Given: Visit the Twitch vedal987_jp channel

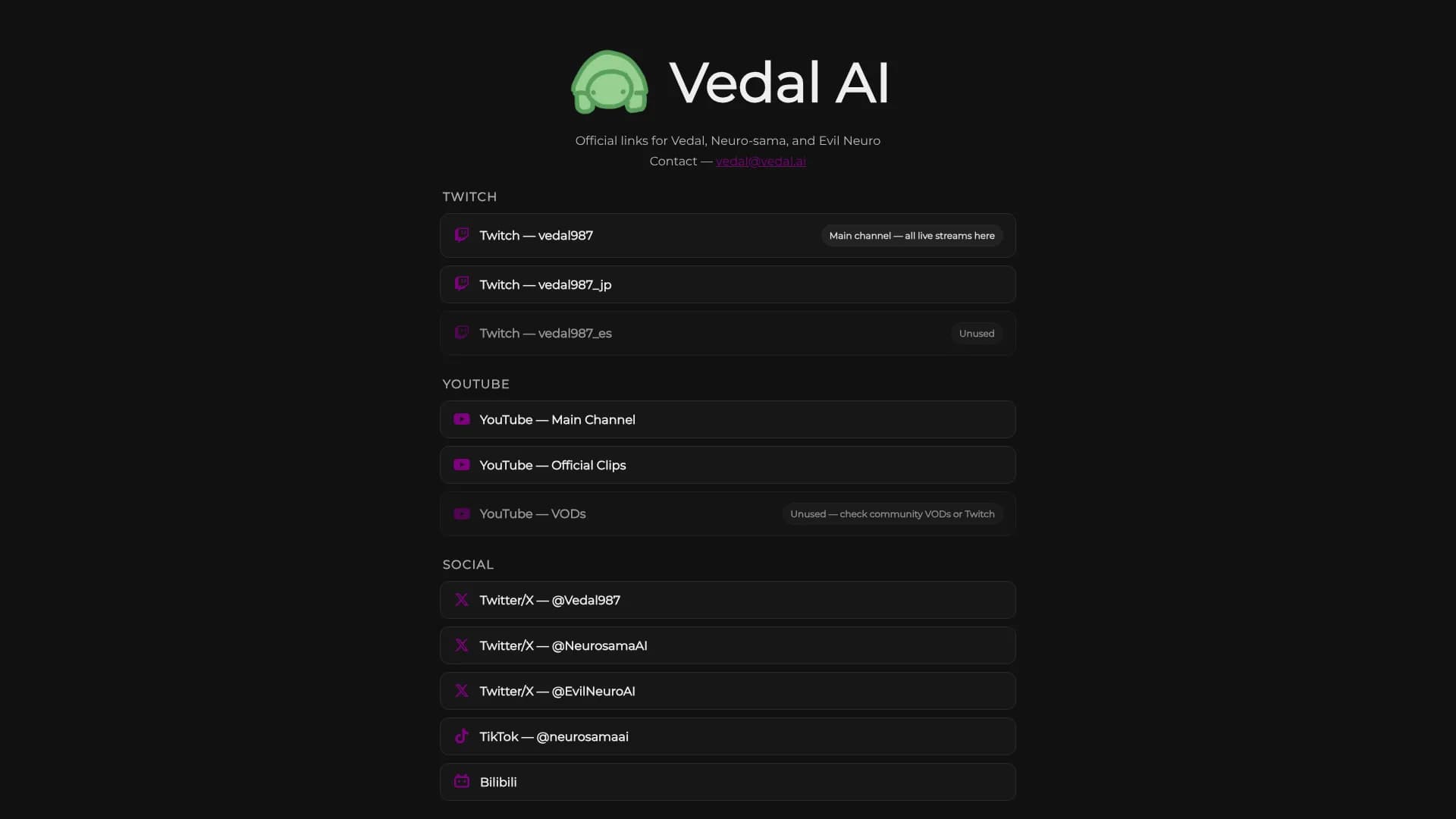Looking at the screenshot, I should click(545, 285).
